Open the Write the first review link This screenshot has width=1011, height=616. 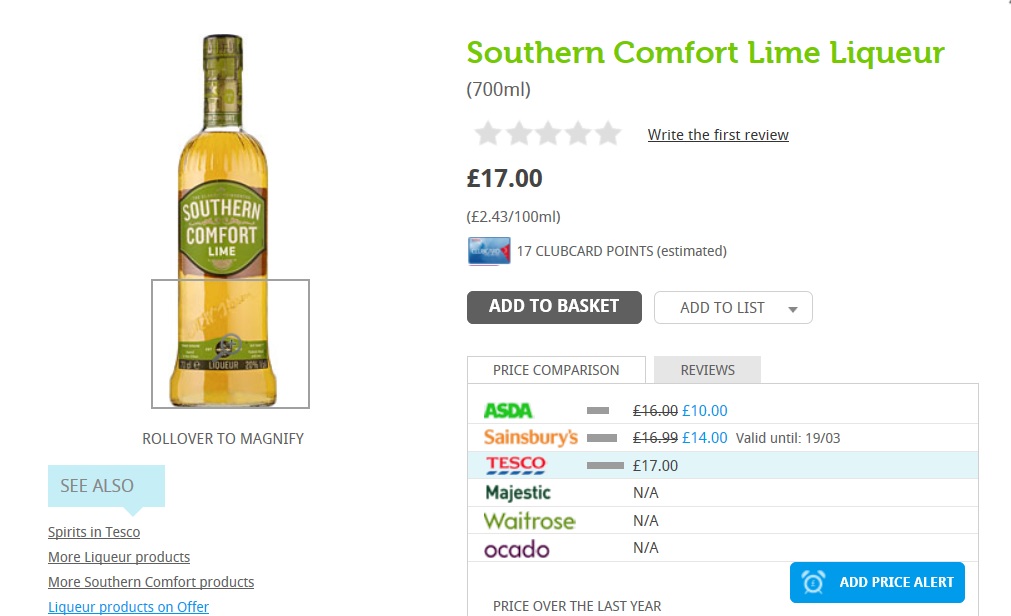[718, 134]
